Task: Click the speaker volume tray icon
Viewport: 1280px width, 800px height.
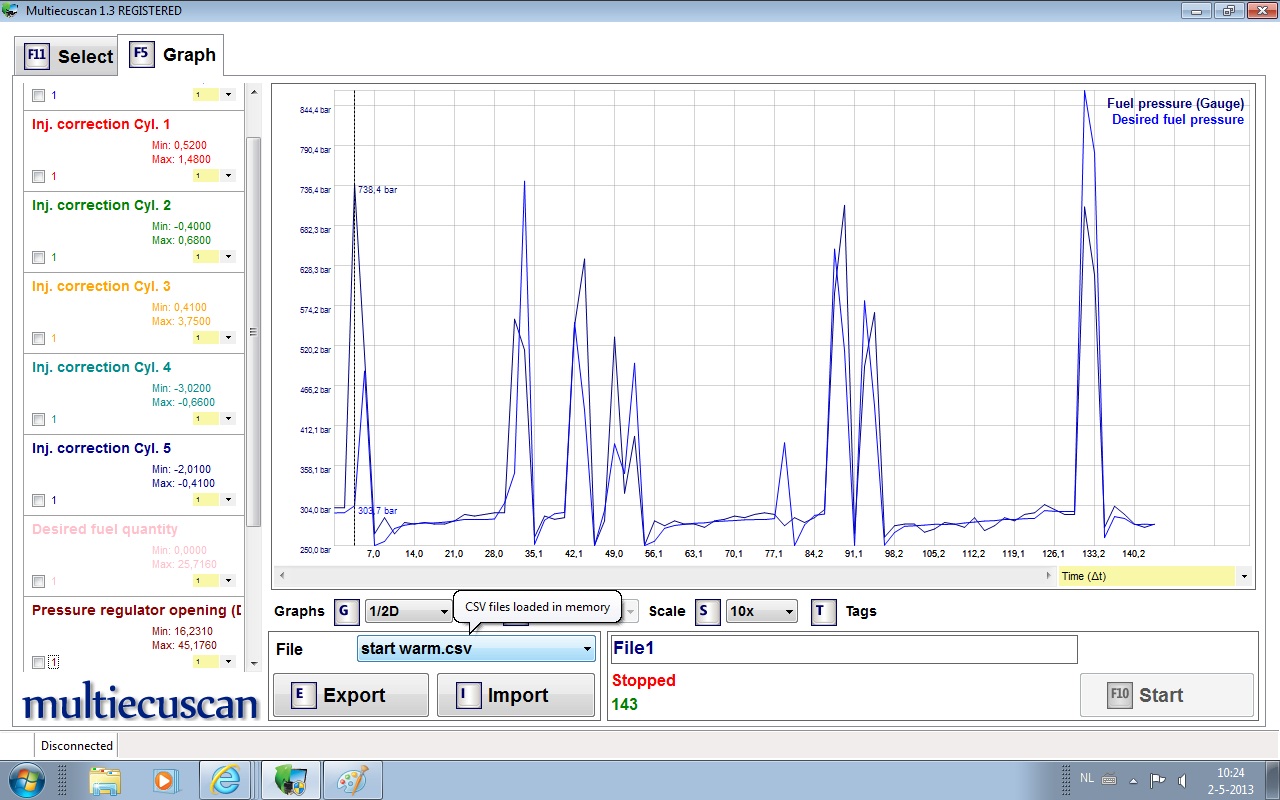Action: click(x=1183, y=780)
